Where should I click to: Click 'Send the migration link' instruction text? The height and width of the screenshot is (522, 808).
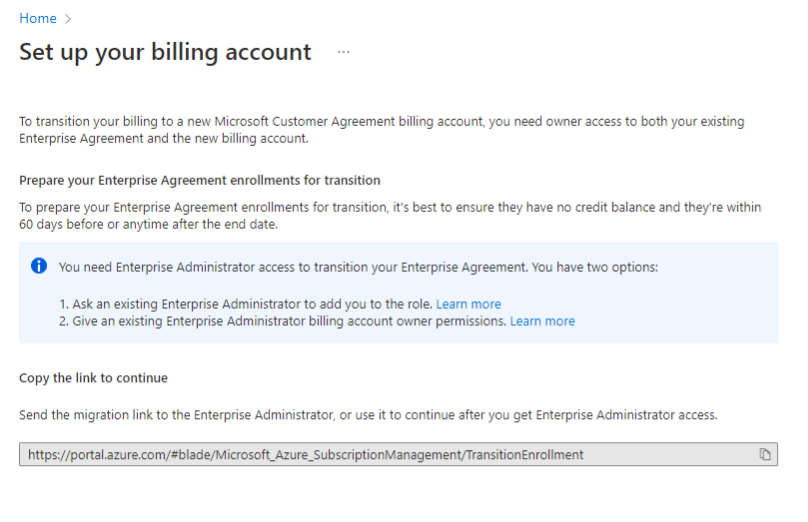click(x=368, y=415)
